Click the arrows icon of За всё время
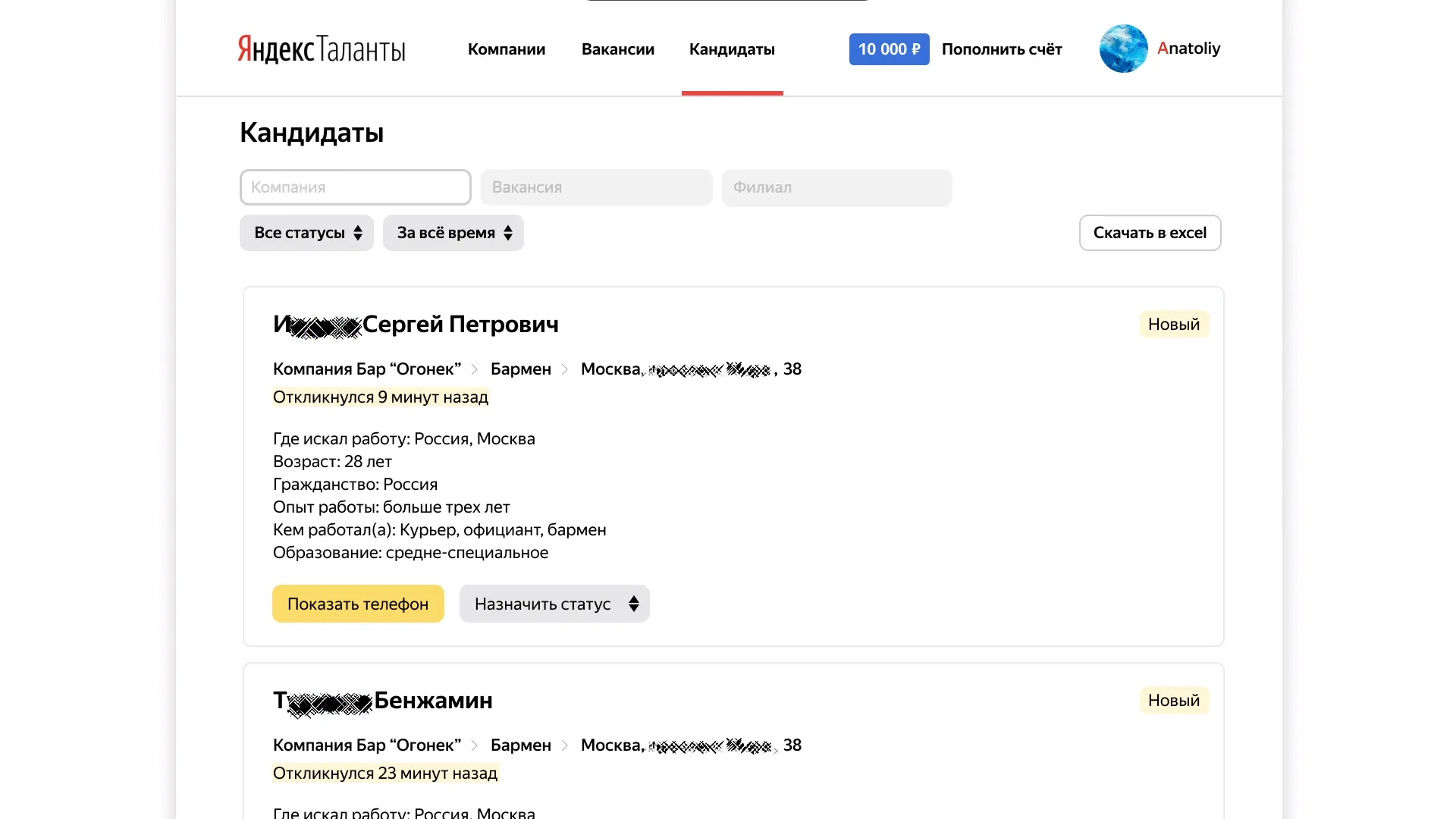1456x819 pixels. tap(508, 233)
